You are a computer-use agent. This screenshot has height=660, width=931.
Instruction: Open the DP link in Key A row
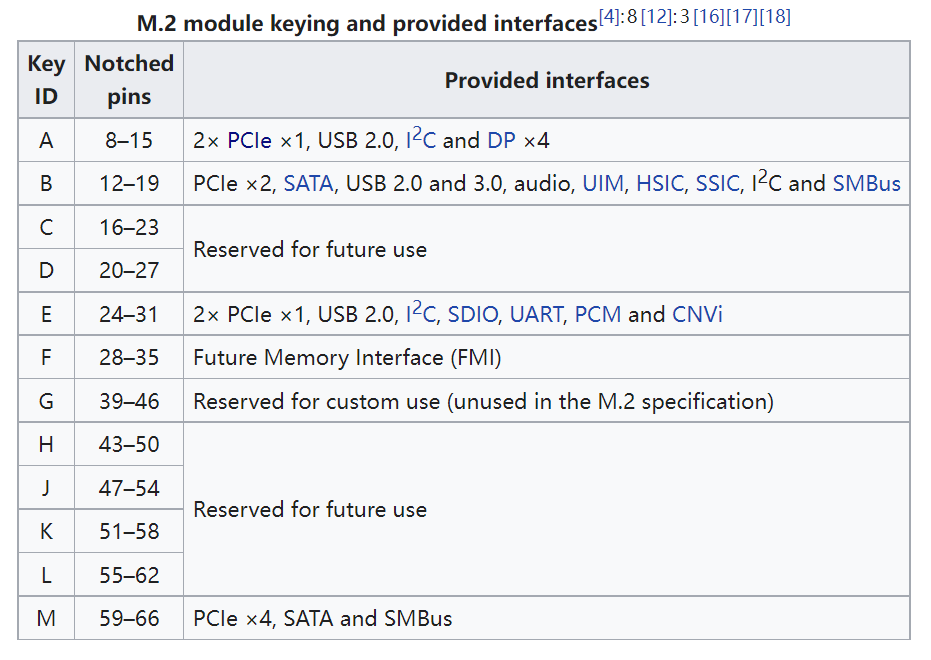(501, 141)
